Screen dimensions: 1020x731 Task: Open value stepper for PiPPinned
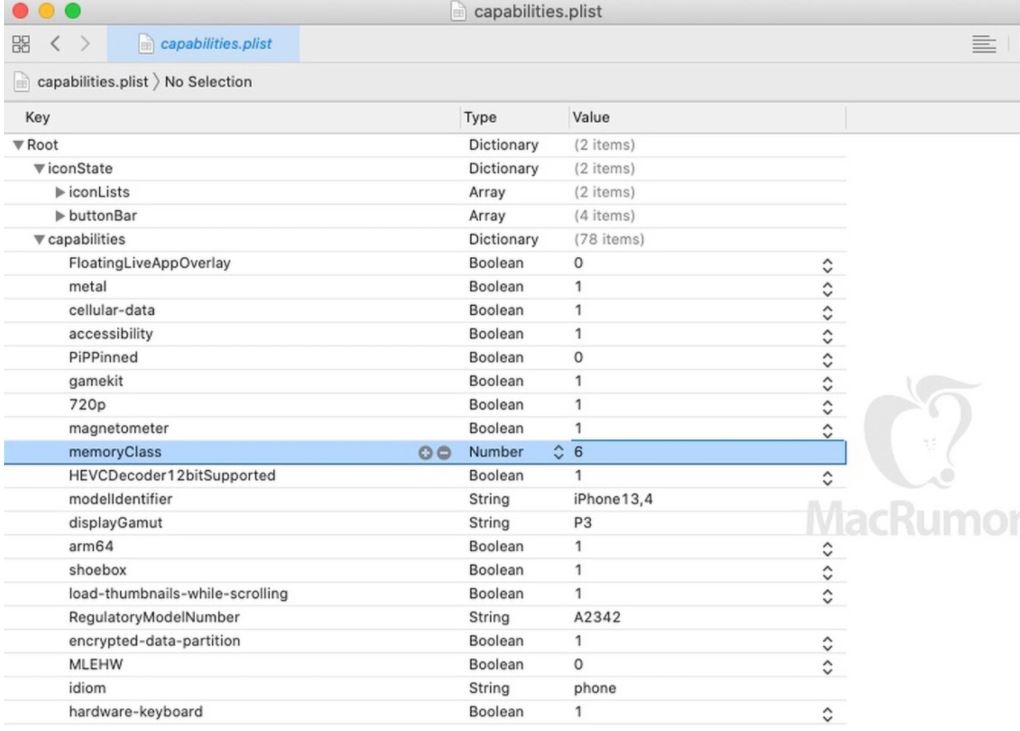coord(827,360)
